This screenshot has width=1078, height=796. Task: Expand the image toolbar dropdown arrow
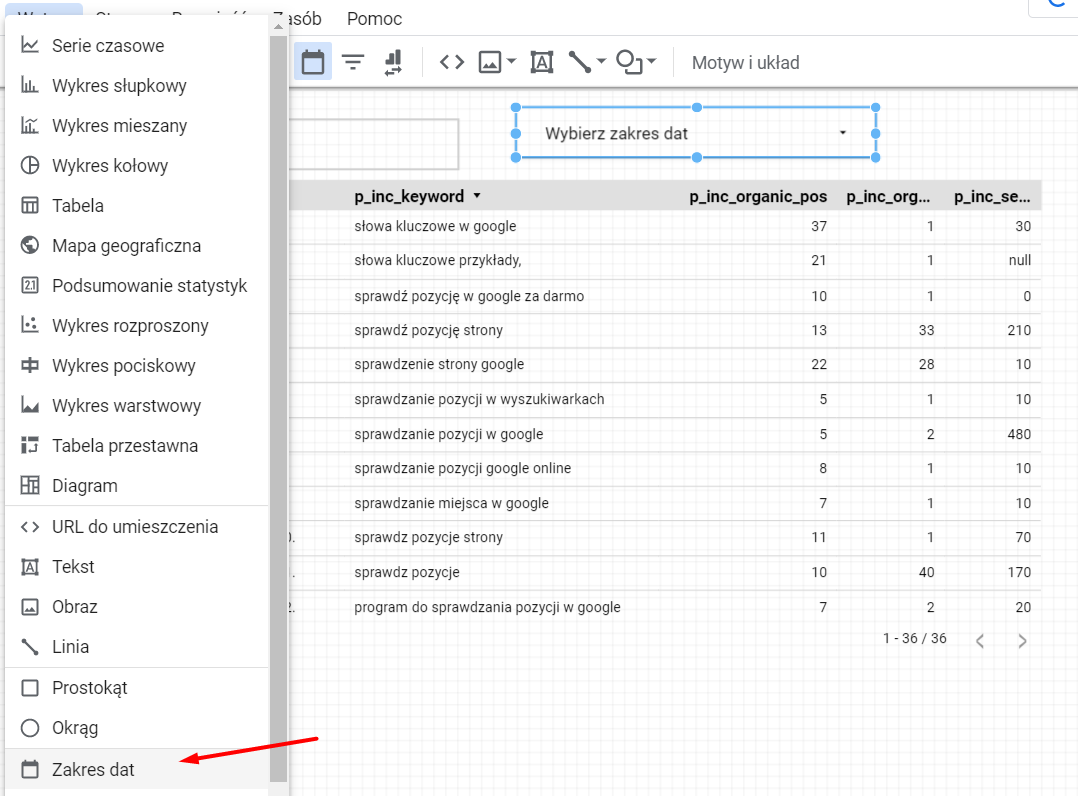click(x=512, y=61)
